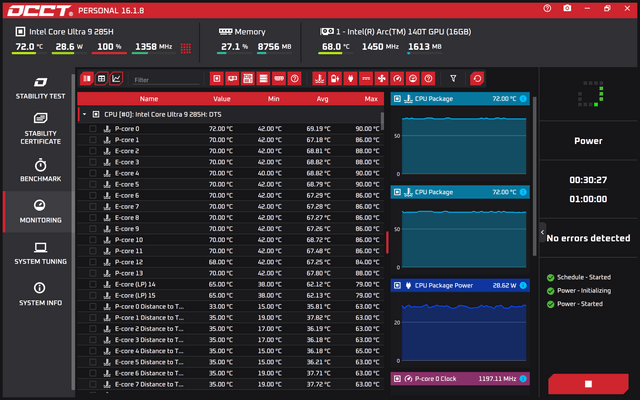Sort by the Max column header

tap(371, 99)
